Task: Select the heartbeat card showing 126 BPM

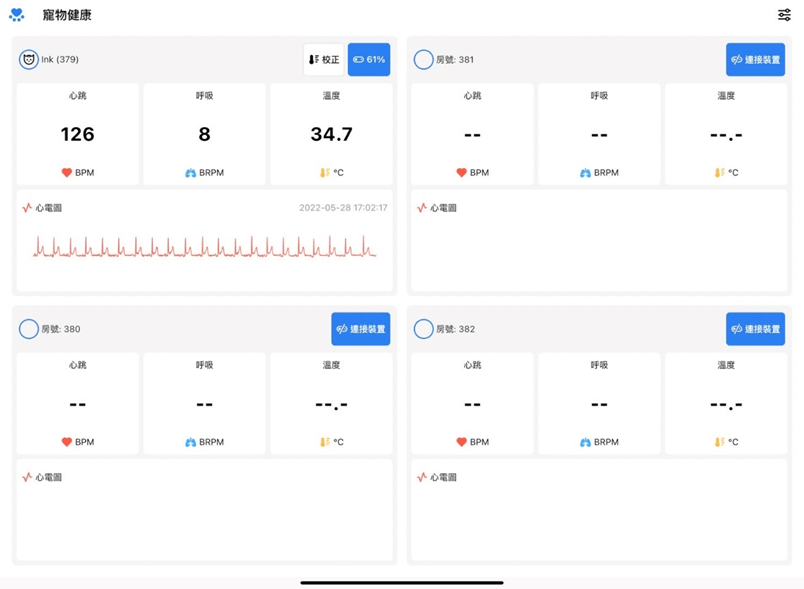Action: [78, 134]
